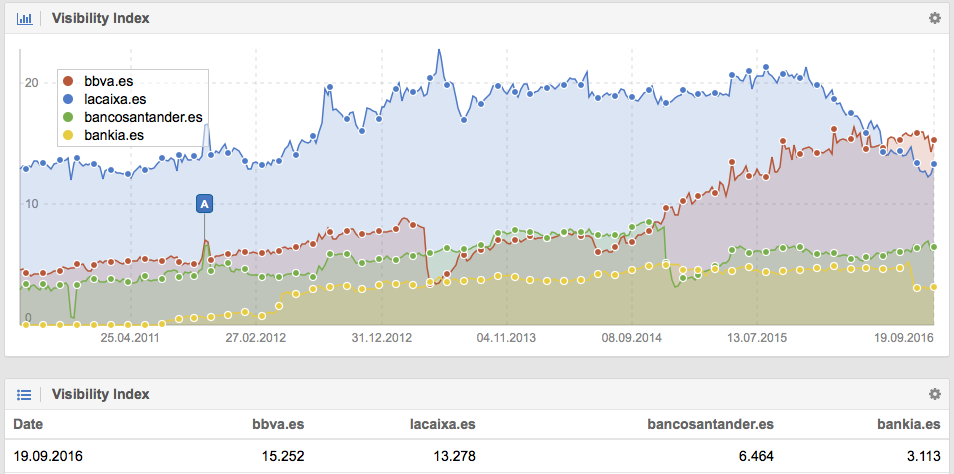
Task: Click the bankia.es table column header
Action: click(x=910, y=425)
